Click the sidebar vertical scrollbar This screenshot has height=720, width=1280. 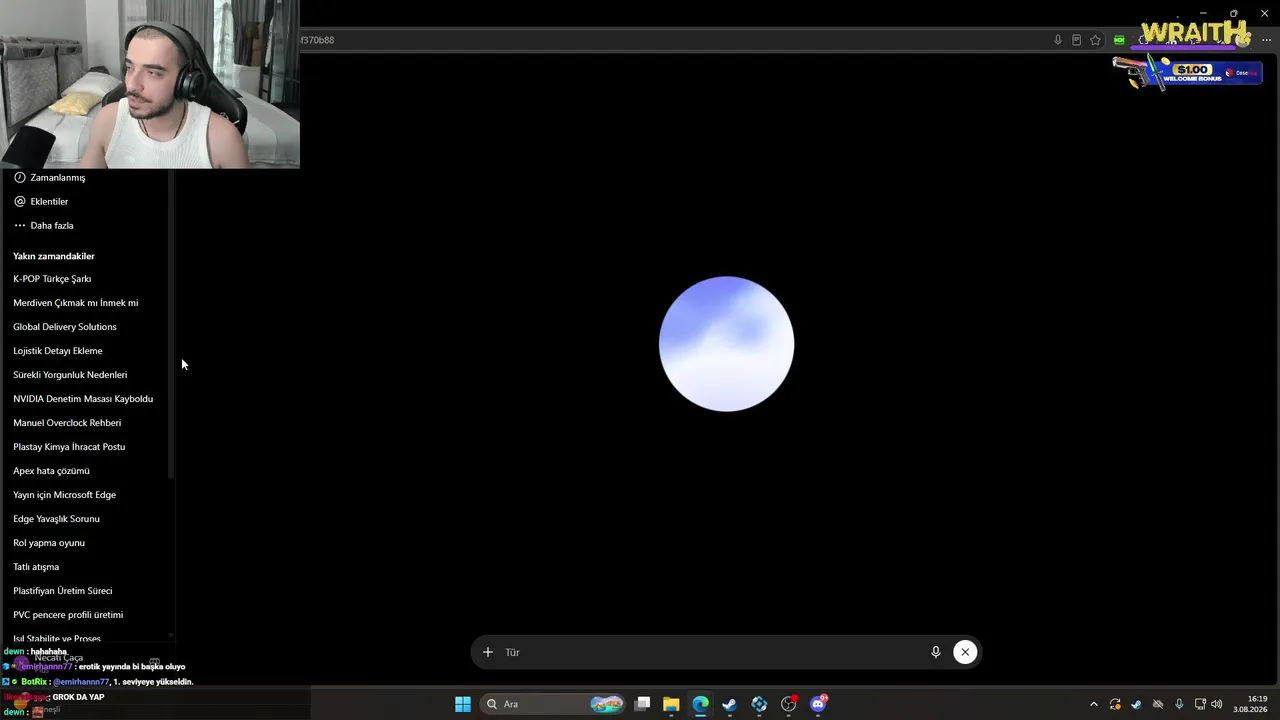tap(171, 325)
